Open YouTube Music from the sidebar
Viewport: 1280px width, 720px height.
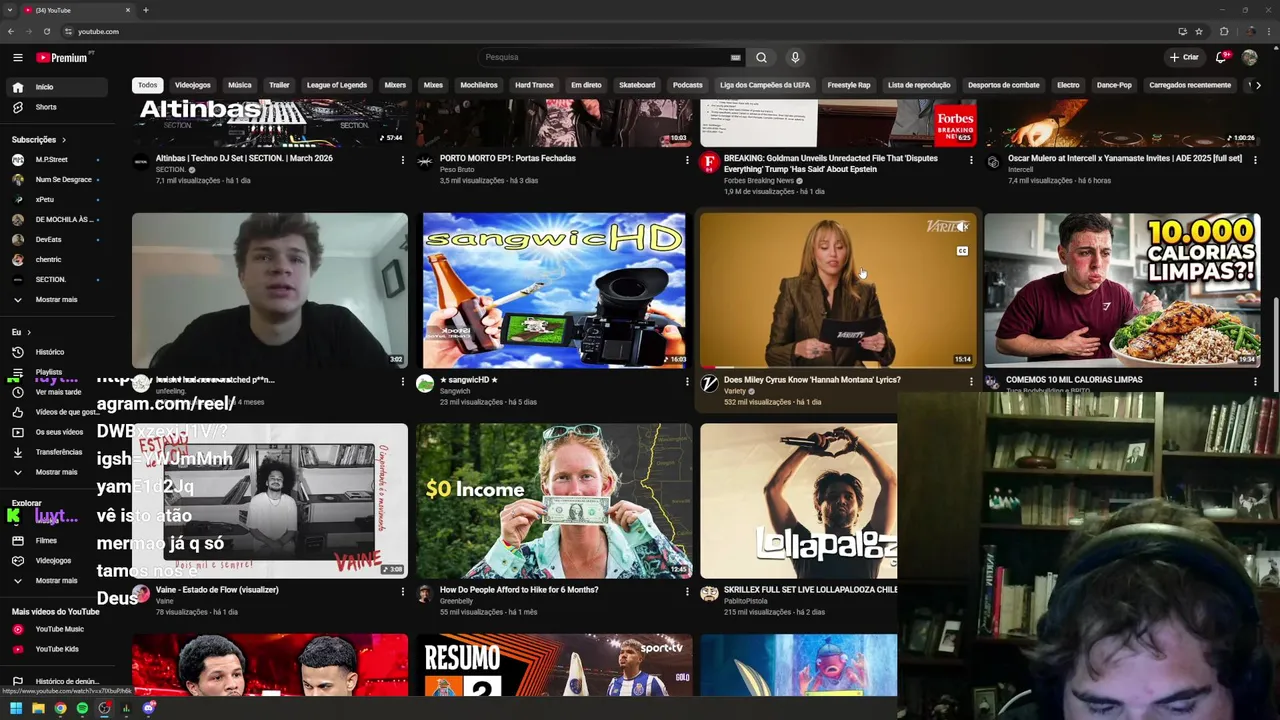click(57, 629)
